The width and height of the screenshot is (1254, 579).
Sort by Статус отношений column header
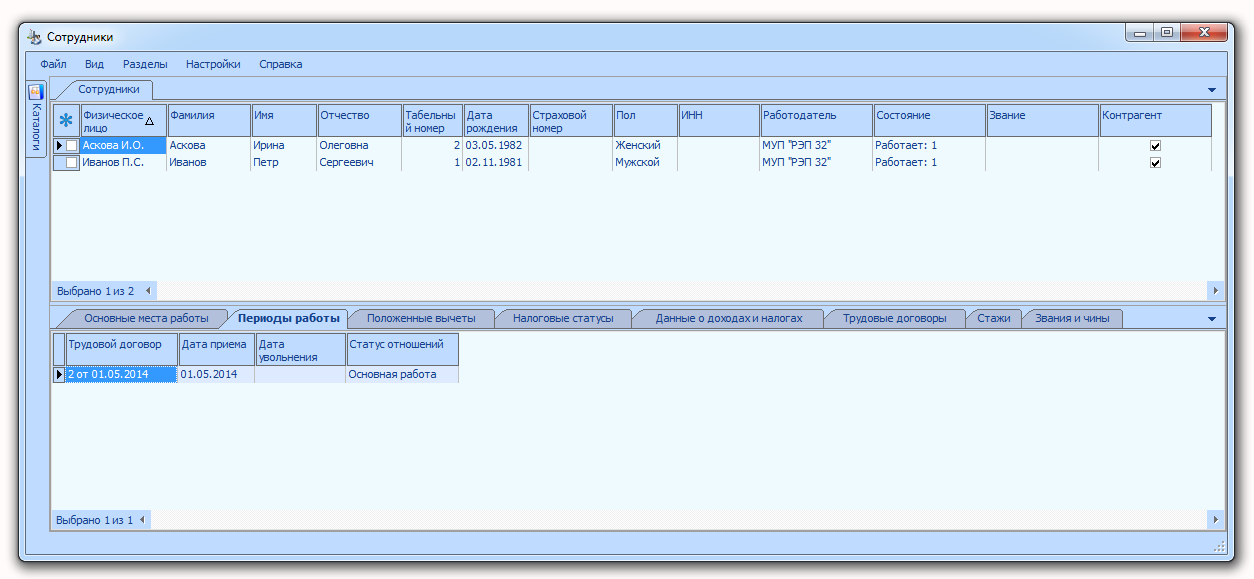pos(403,349)
